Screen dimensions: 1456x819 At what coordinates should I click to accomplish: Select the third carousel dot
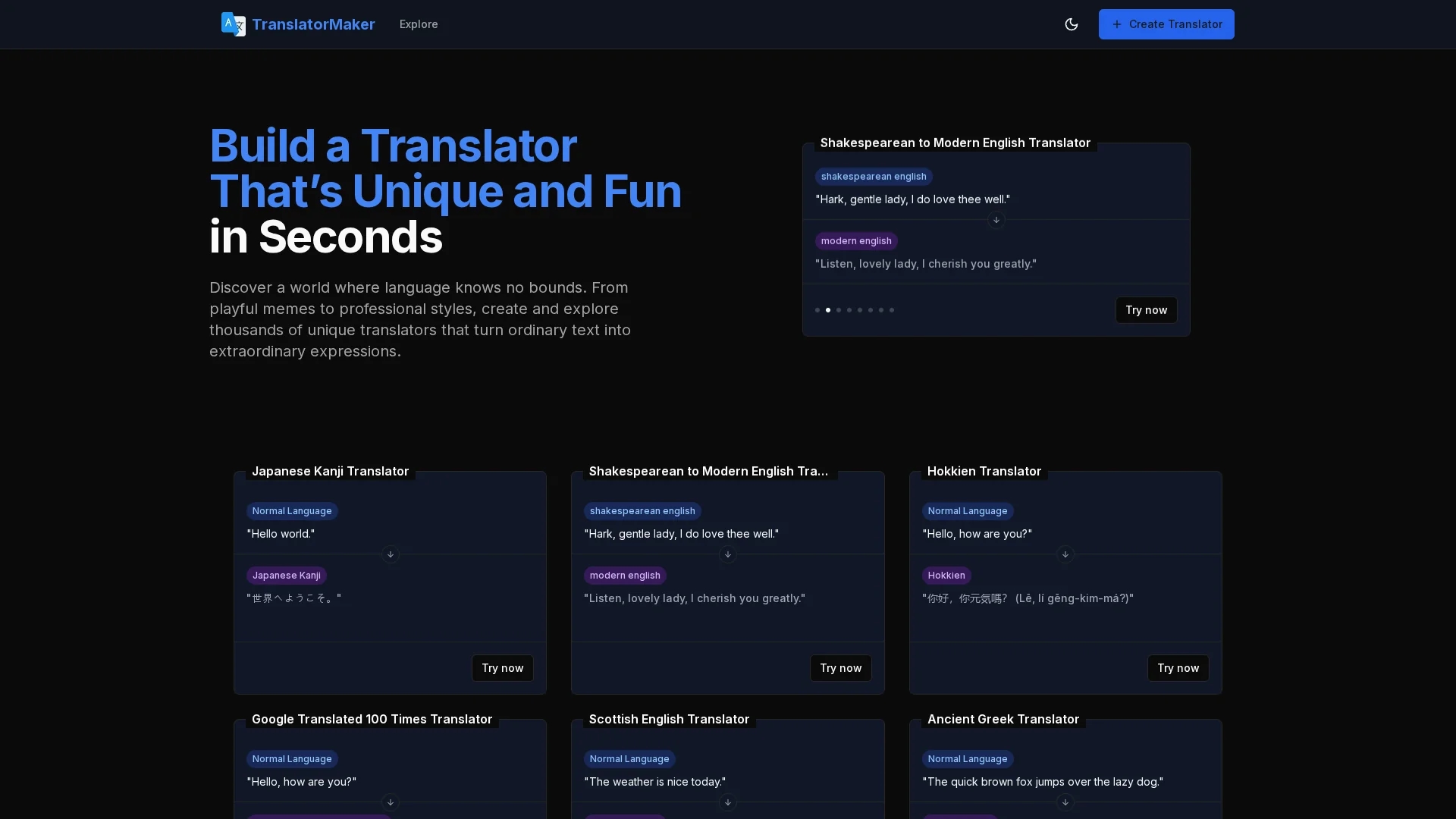point(839,310)
